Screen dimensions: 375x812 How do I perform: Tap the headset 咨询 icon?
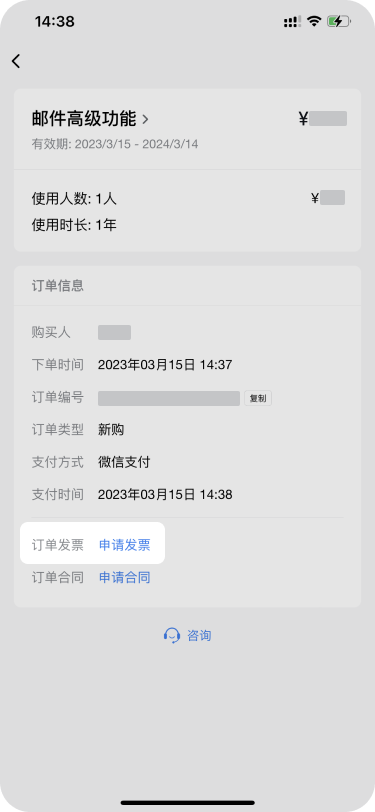tap(172, 635)
